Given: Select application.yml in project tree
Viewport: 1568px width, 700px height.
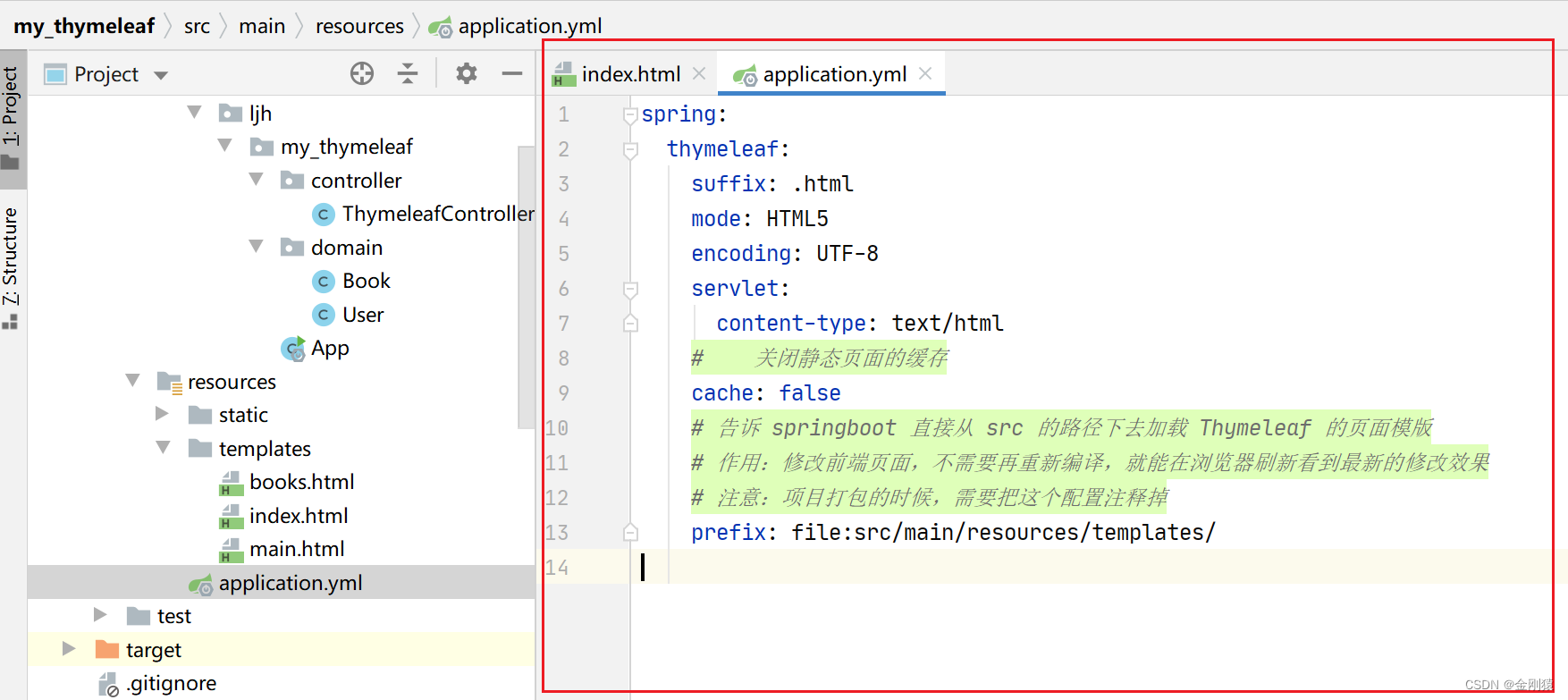Looking at the screenshot, I should click(291, 583).
